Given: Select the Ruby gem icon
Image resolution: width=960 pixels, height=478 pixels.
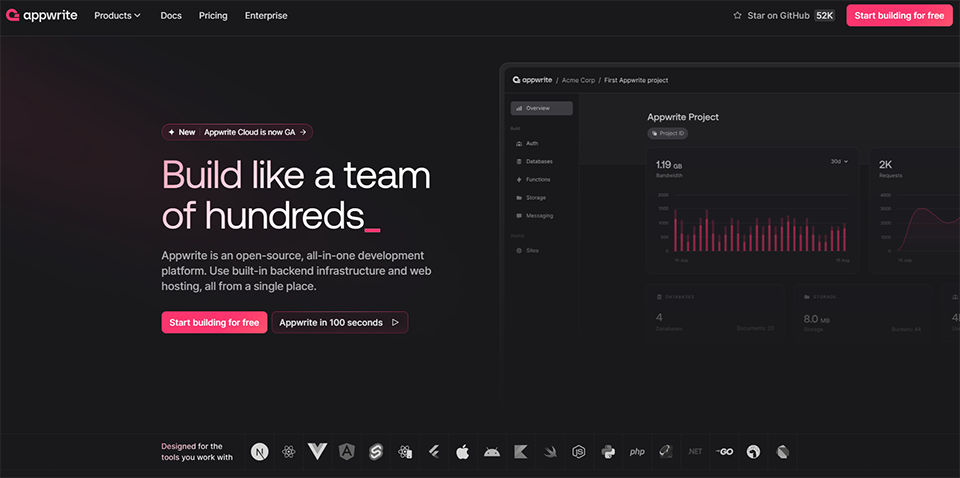Looking at the screenshot, I should click(x=666, y=452).
